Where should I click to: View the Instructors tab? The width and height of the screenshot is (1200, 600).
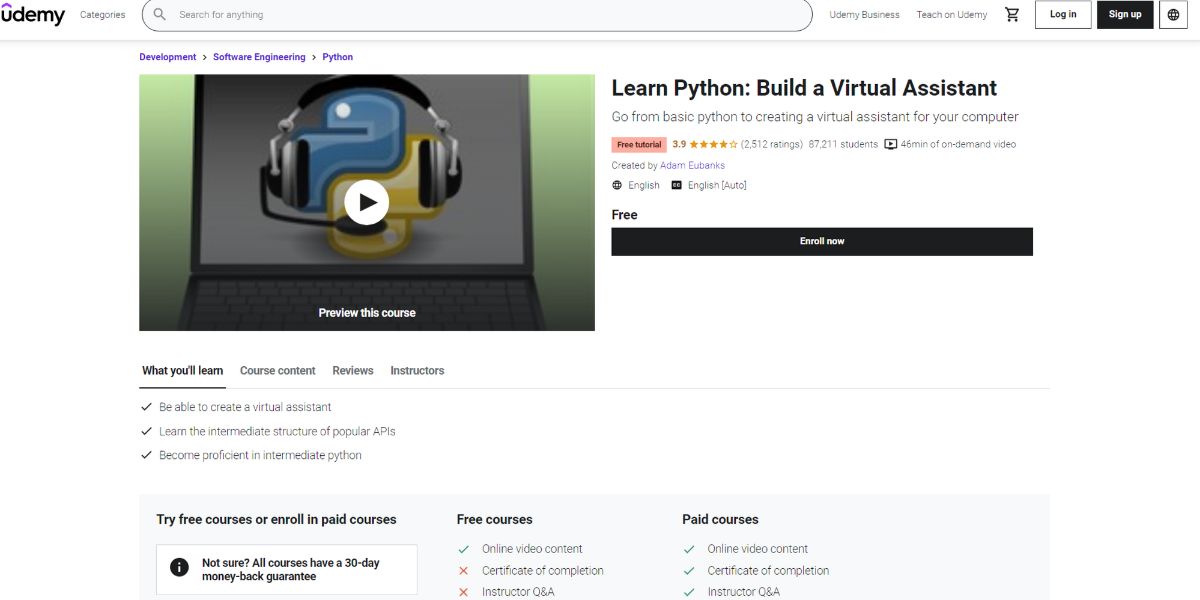[x=417, y=370]
